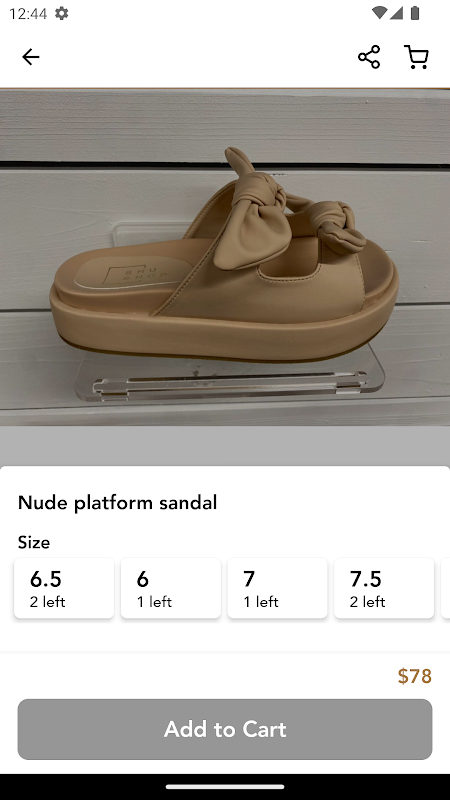Select size 7.5 with 2 left
Viewport: 450px width, 800px height.
coord(384,588)
